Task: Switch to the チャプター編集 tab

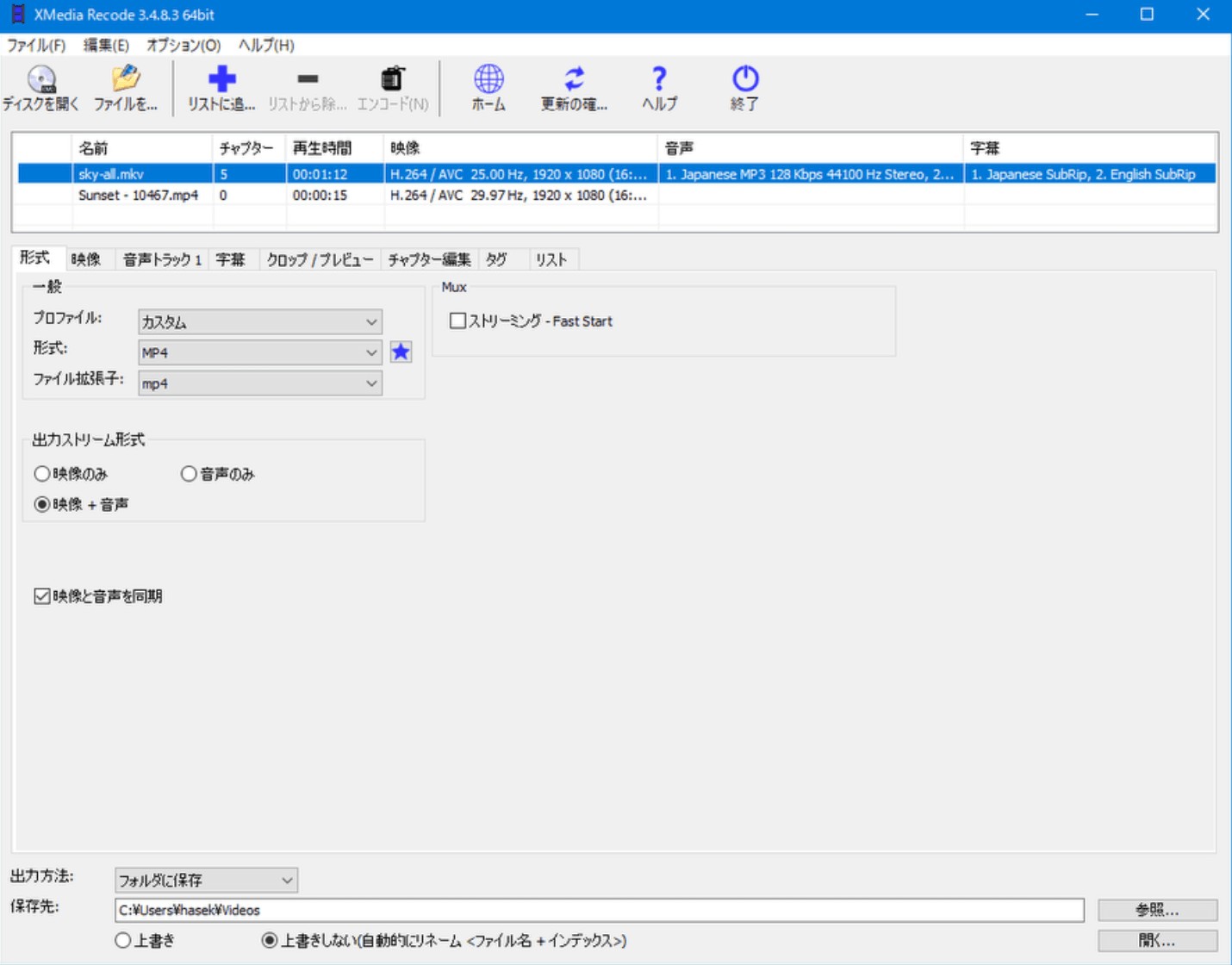Action: [429, 259]
